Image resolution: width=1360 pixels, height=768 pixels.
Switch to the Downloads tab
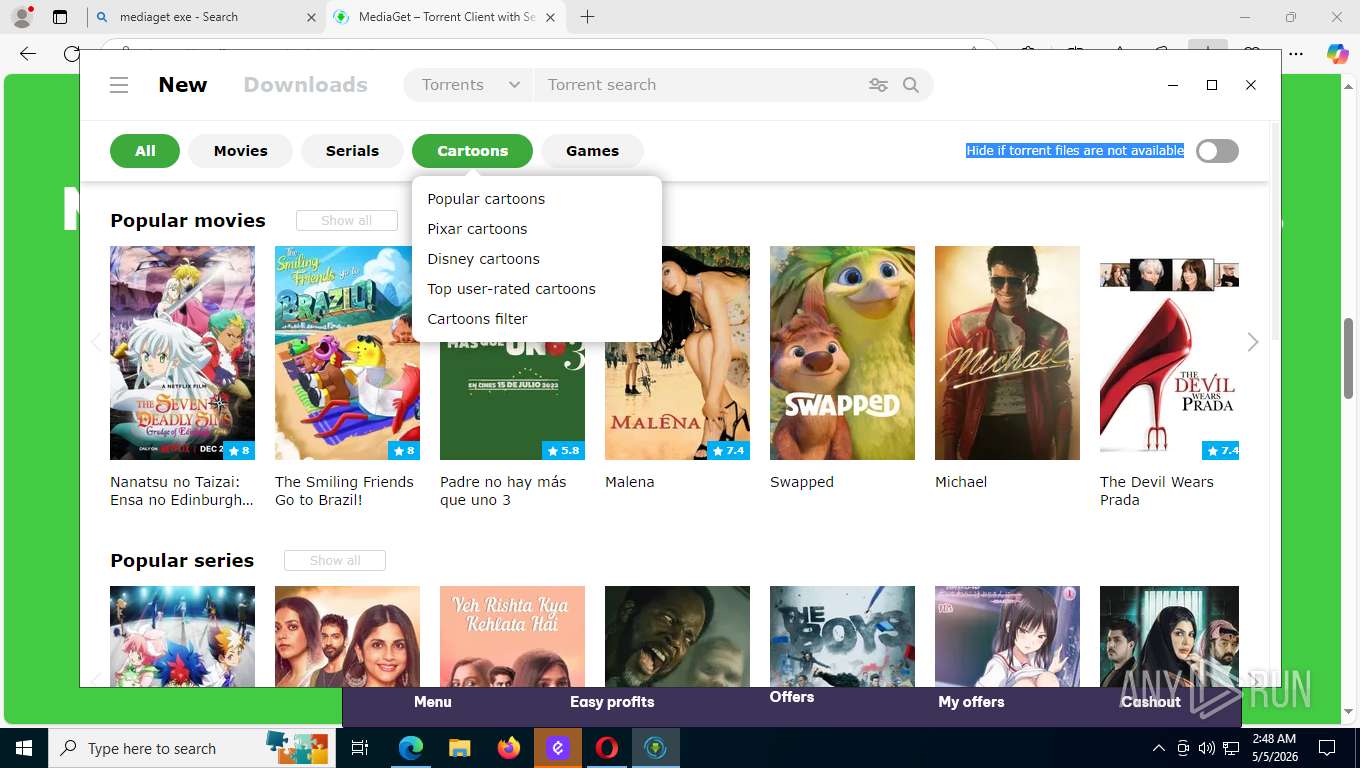(x=306, y=85)
